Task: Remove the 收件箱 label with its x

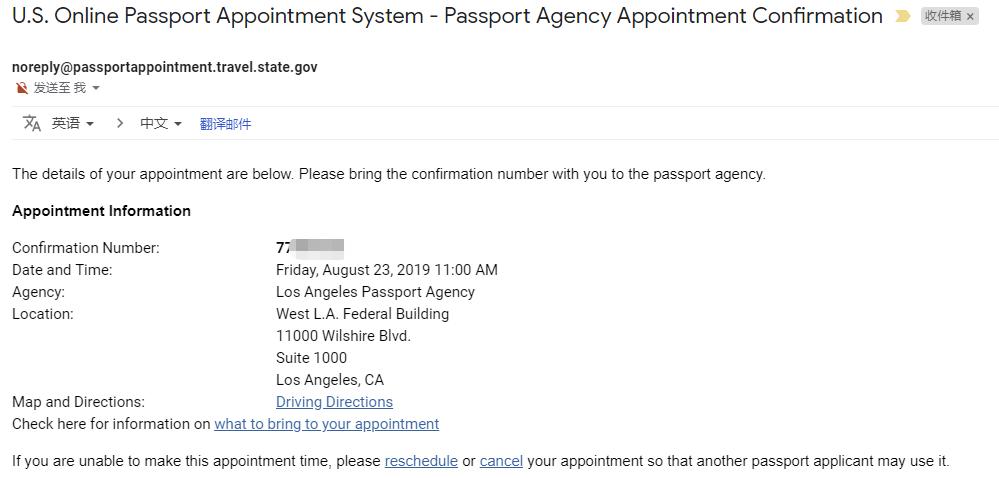Action: click(970, 17)
